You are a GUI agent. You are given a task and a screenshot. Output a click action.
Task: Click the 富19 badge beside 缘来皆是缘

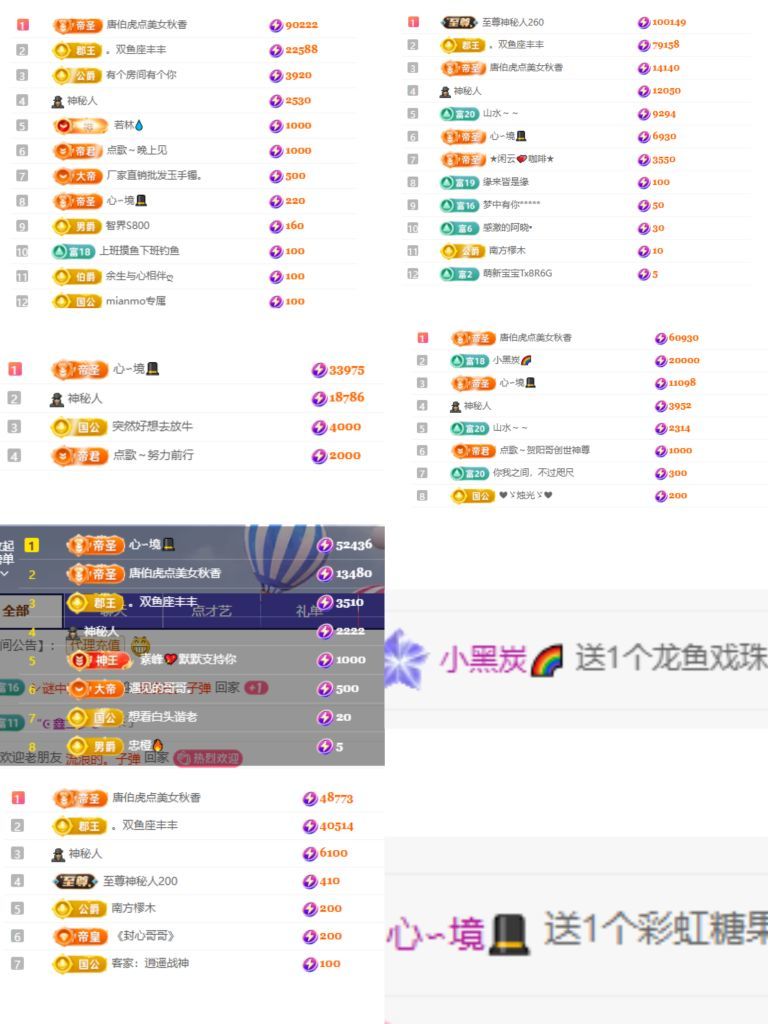coord(460,182)
